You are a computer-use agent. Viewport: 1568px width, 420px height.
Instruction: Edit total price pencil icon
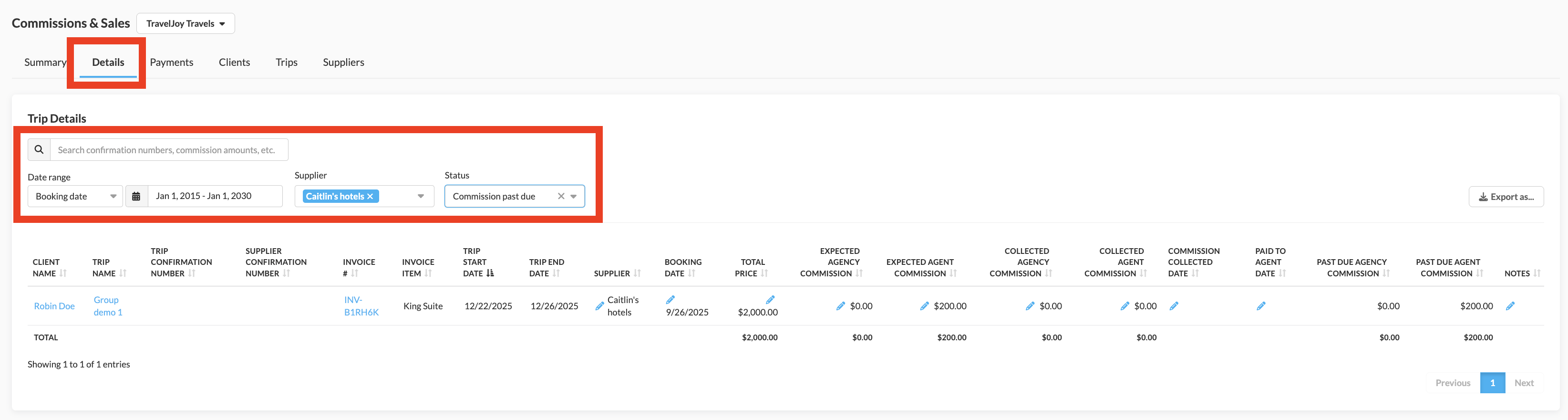[x=770, y=299]
